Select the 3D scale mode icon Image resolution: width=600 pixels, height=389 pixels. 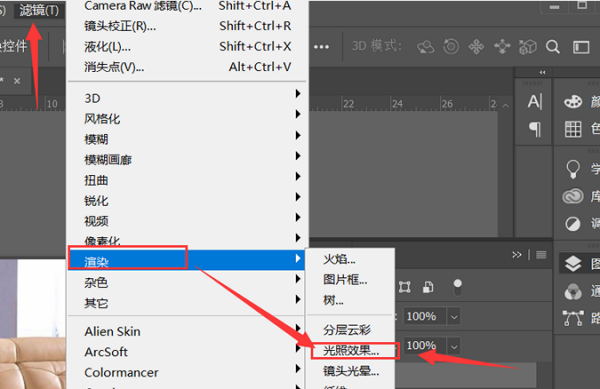[x=528, y=47]
